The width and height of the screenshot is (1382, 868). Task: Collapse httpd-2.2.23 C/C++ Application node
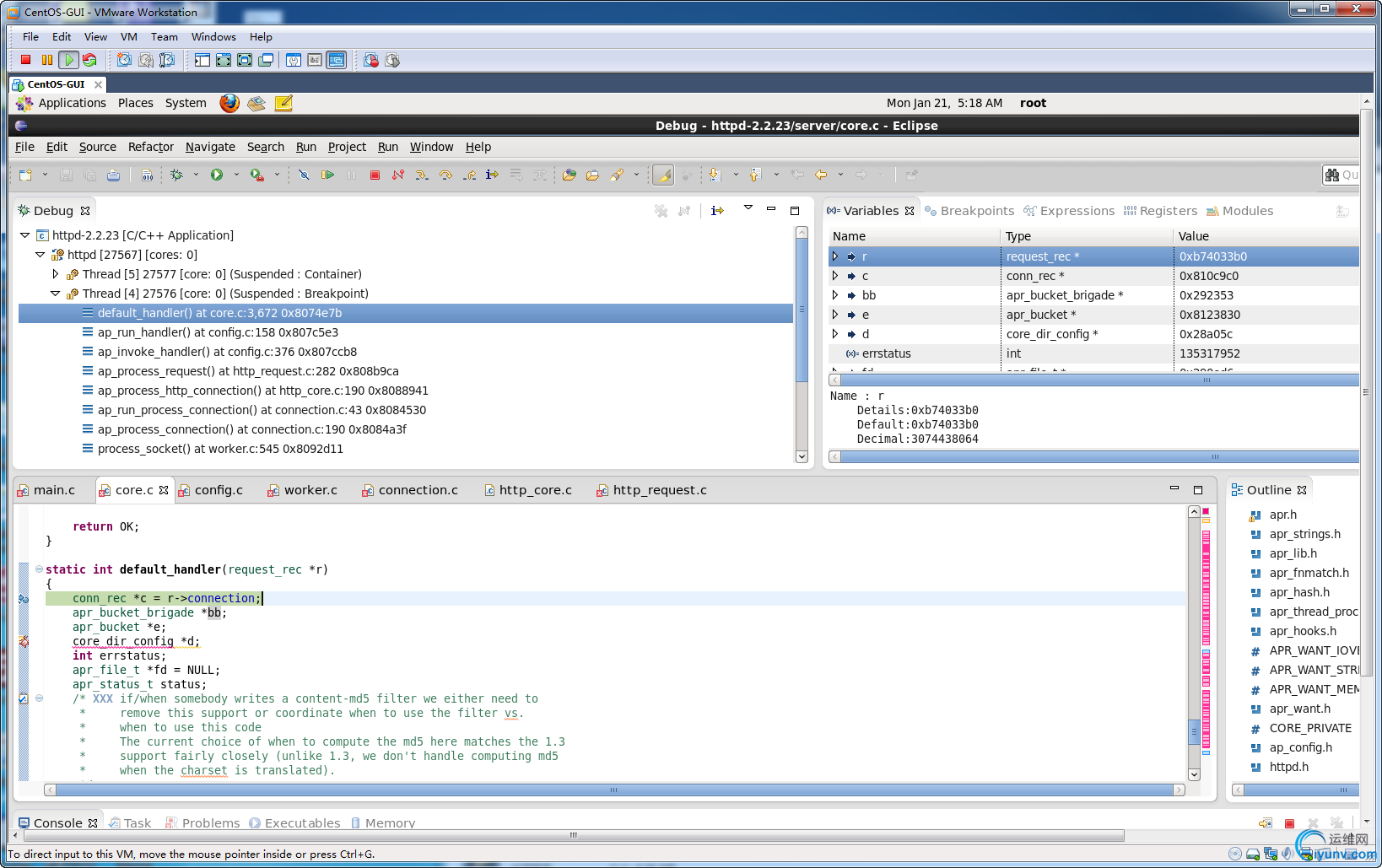coord(24,235)
